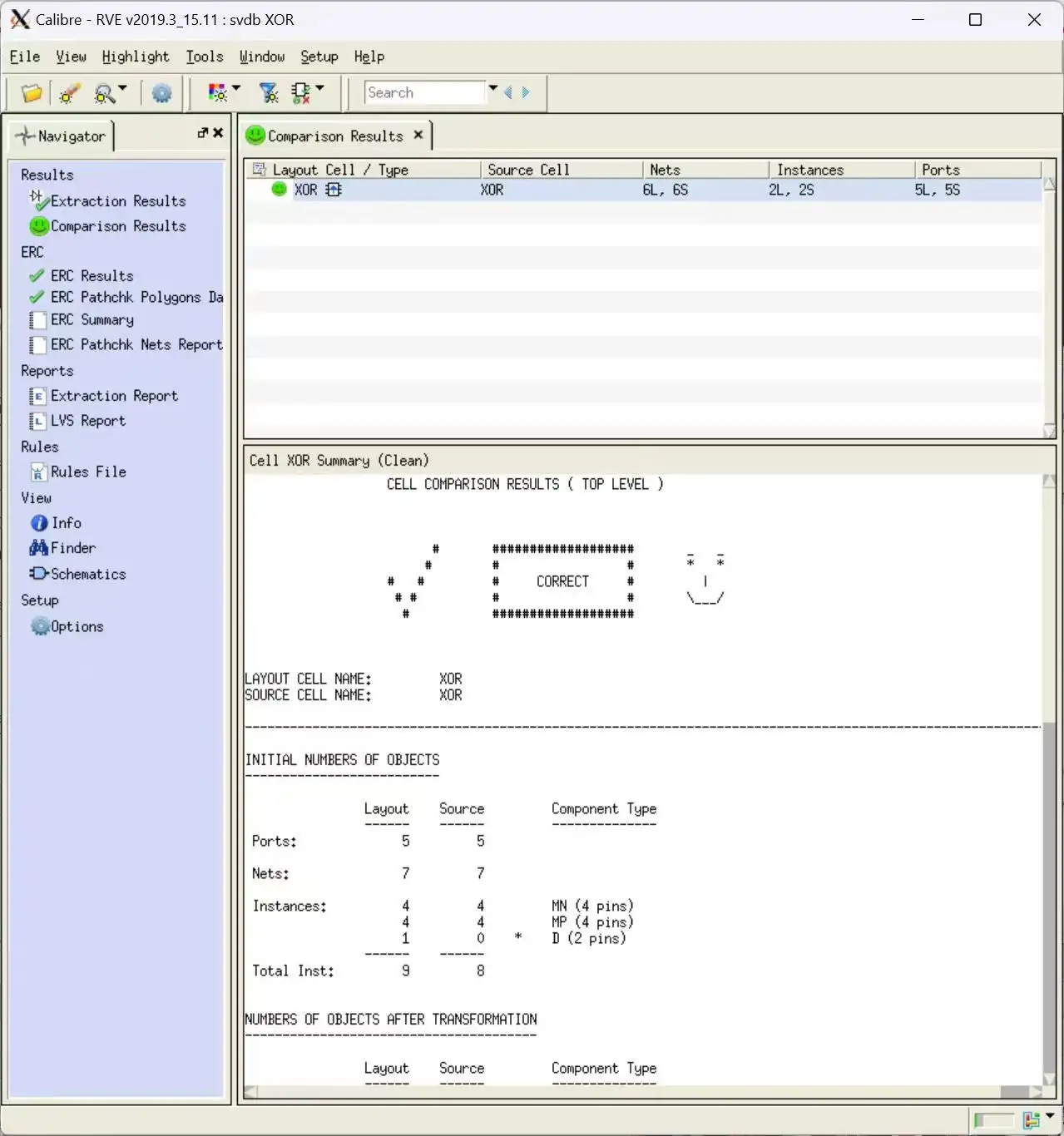The image size is (1064, 1136).
Task: Click the zoom-to-highlight magnifier icon
Action: (104, 93)
